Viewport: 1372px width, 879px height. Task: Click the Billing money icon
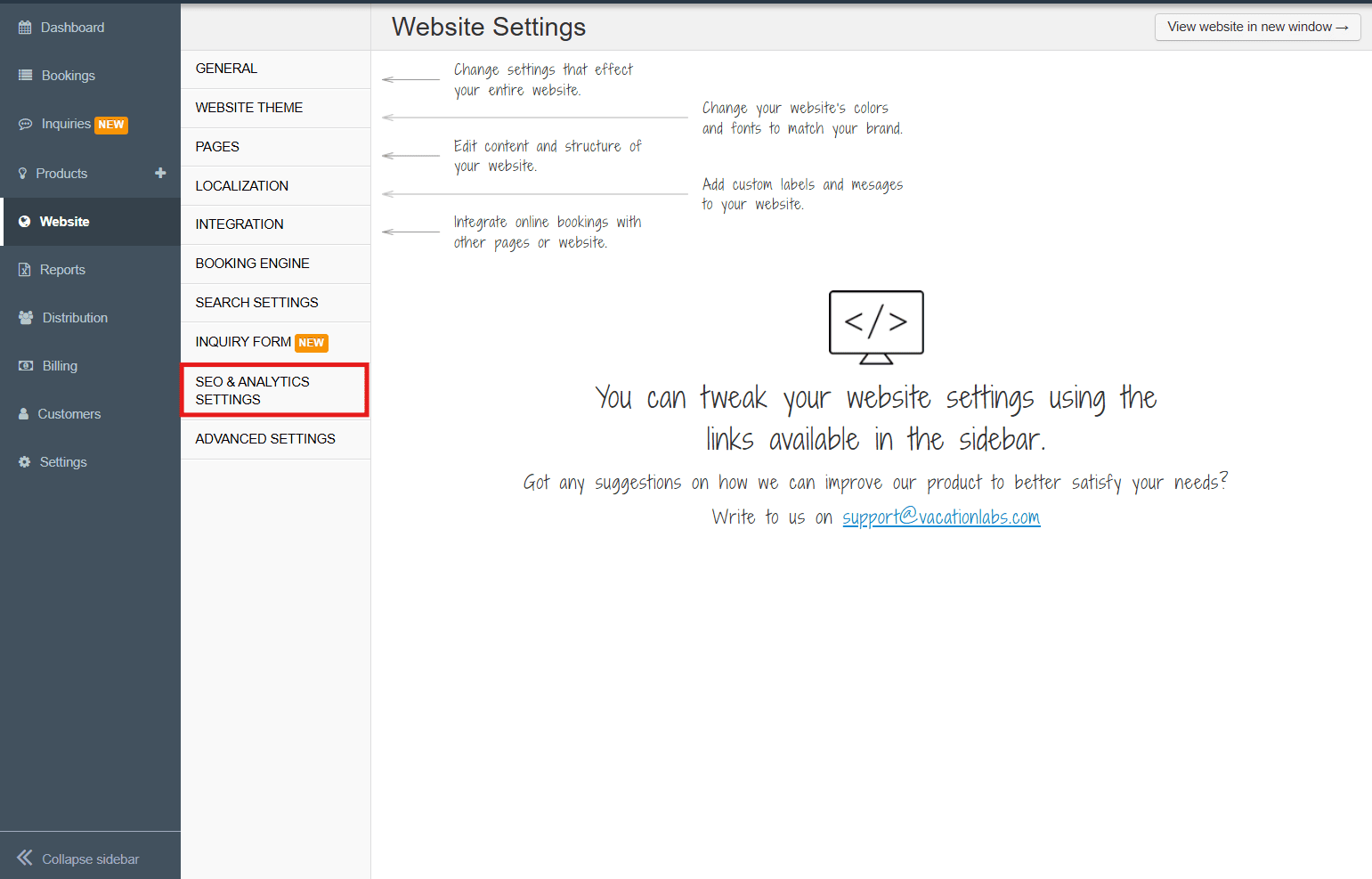(26, 366)
